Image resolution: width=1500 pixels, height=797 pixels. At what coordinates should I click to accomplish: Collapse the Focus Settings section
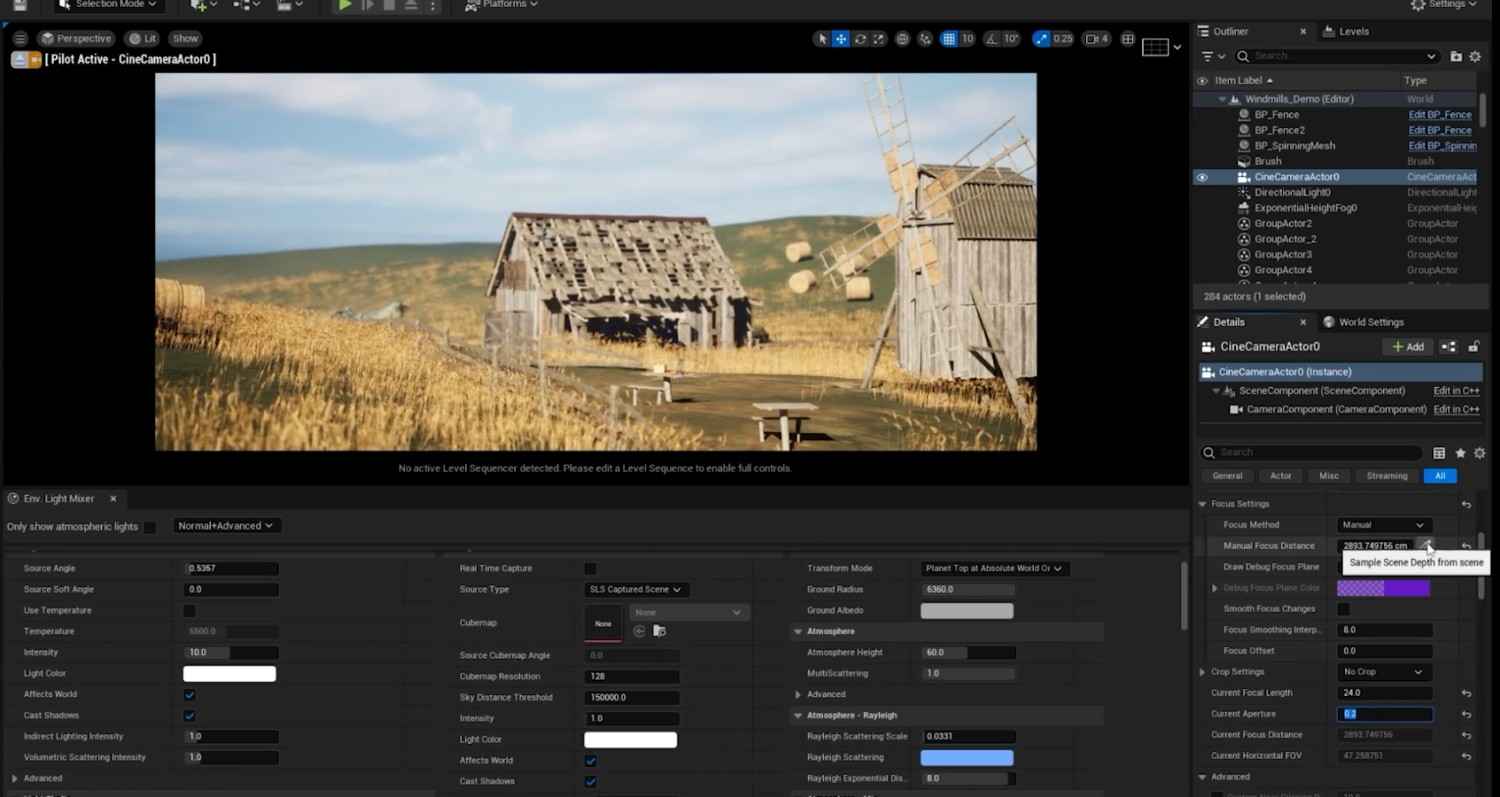tap(1202, 504)
